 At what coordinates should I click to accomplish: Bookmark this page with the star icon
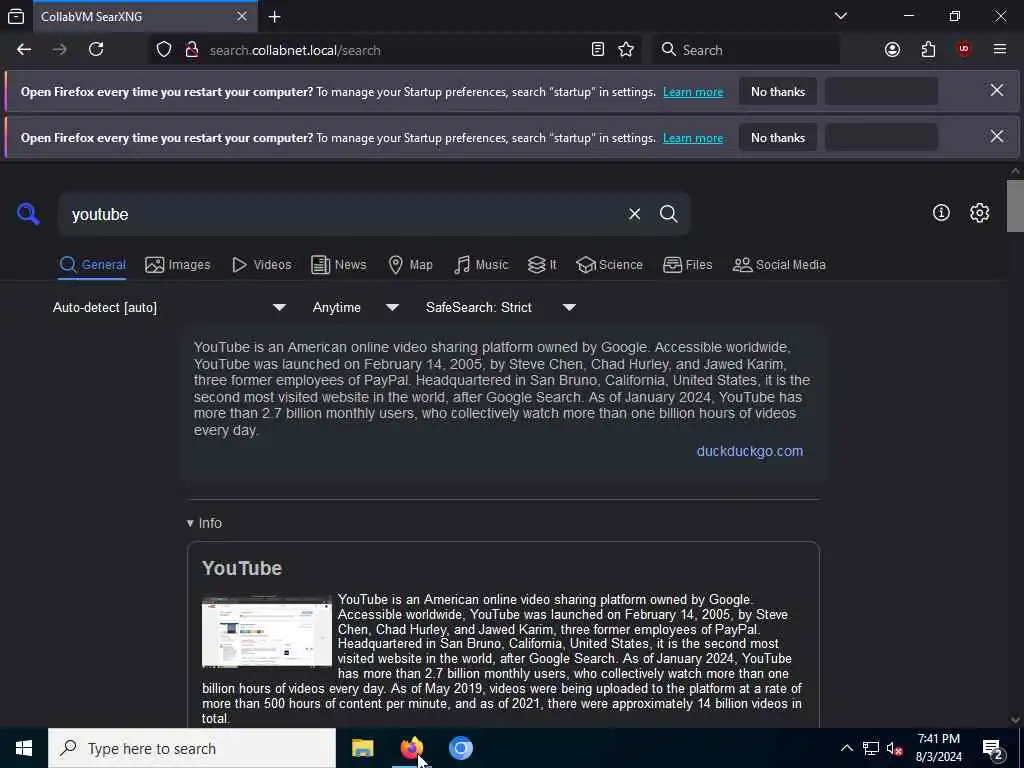click(626, 50)
